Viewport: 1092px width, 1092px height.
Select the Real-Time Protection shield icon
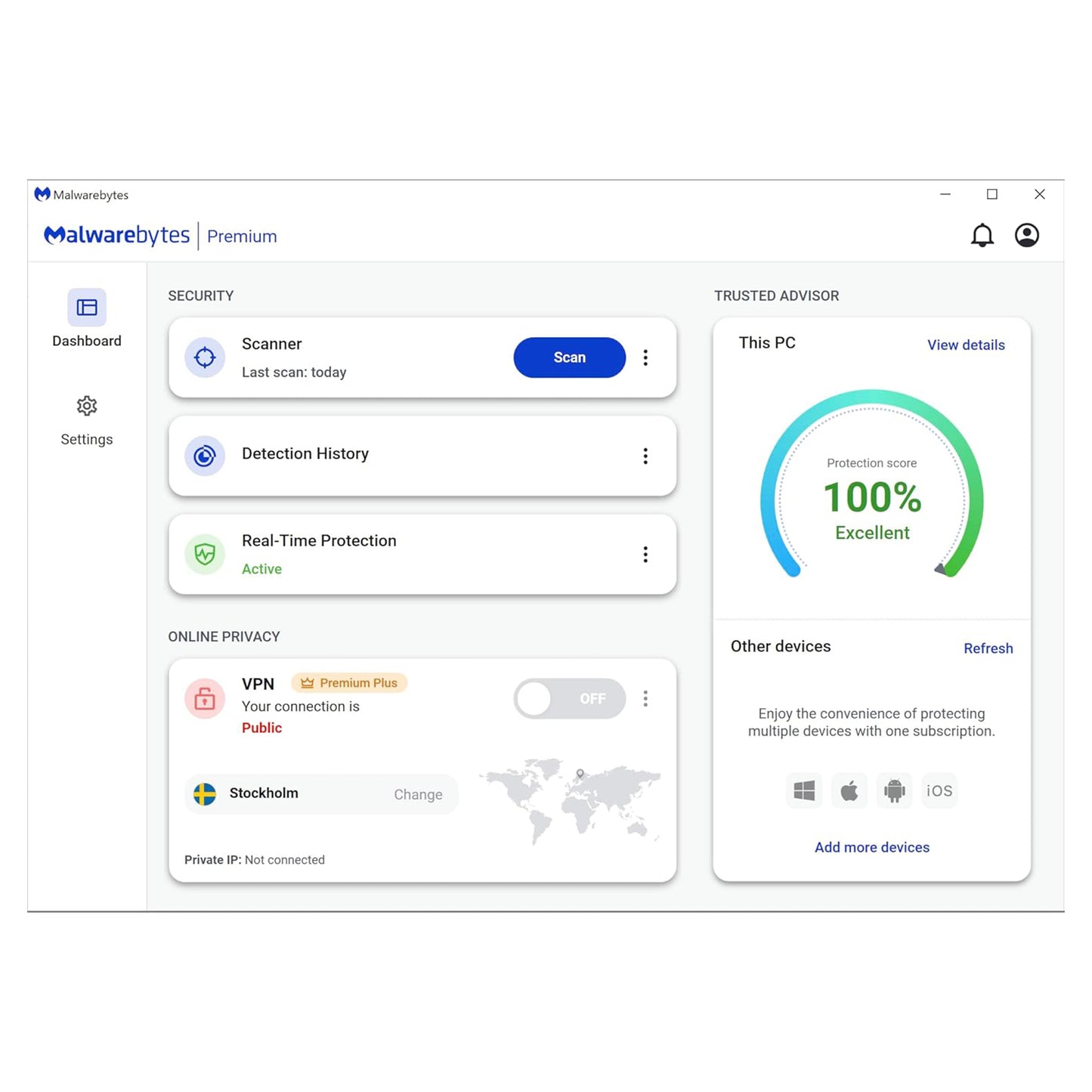click(204, 554)
